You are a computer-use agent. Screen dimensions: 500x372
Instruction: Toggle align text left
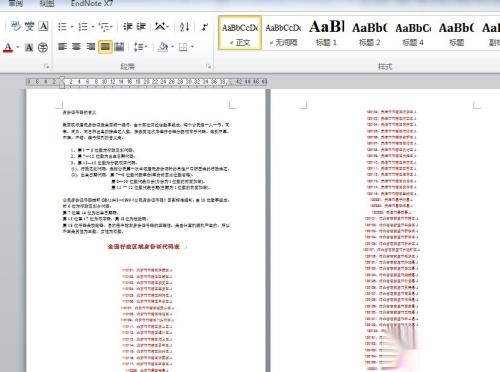coord(62,47)
